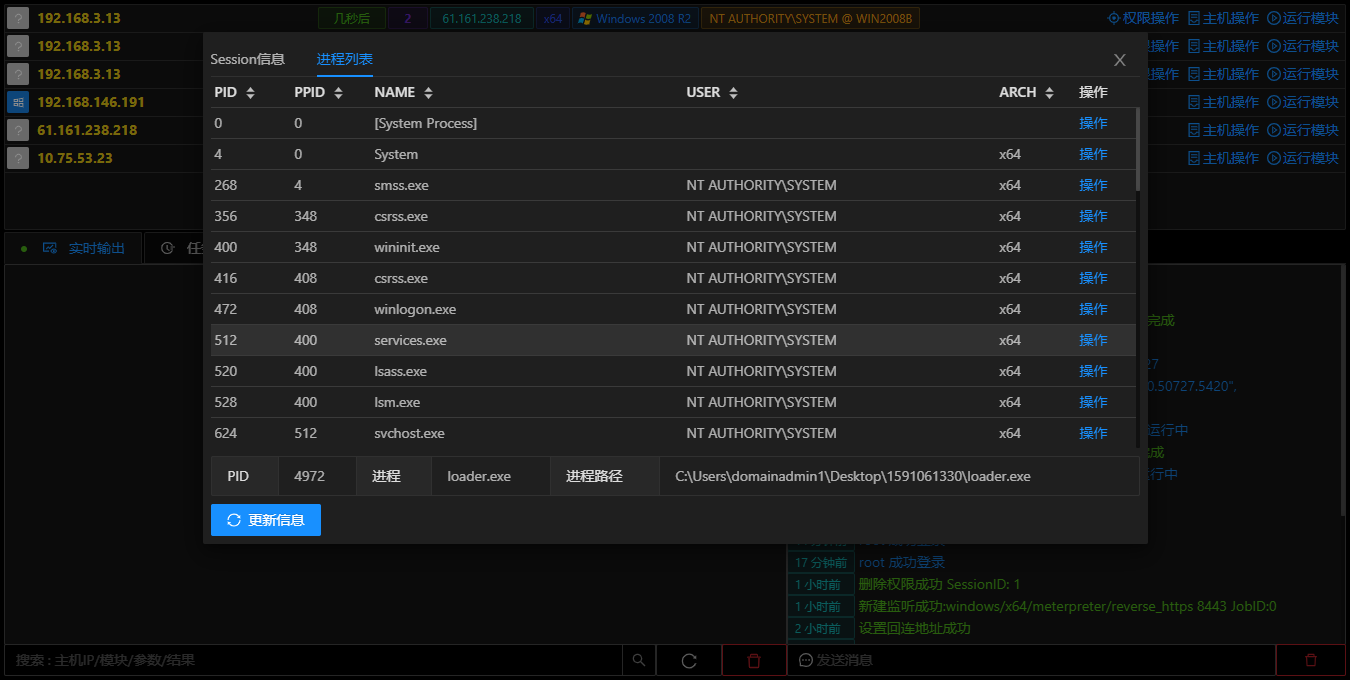Click the 更新信息 button
1350x680 pixels.
click(266, 520)
